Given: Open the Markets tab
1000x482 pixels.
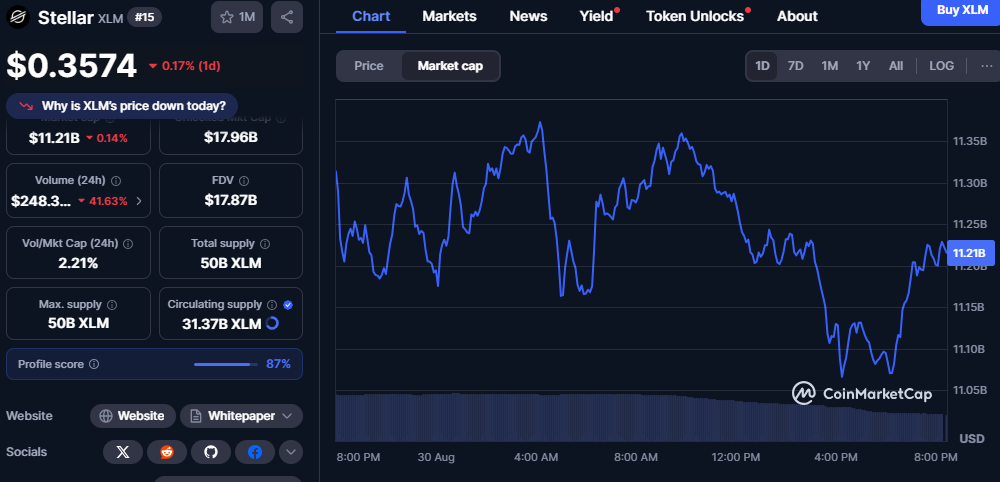Looking at the screenshot, I should [x=450, y=16].
